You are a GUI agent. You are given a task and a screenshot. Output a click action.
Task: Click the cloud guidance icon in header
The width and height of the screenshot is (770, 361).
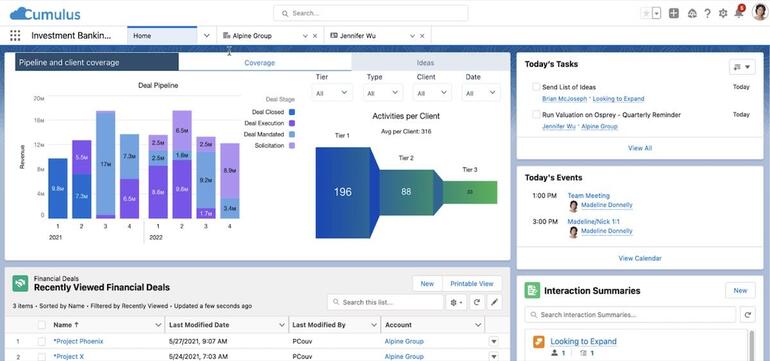[691, 14]
